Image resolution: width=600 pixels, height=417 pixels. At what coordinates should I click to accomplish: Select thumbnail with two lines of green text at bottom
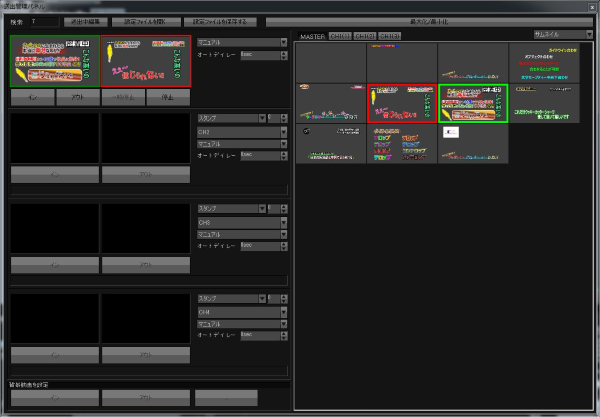click(544, 103)
